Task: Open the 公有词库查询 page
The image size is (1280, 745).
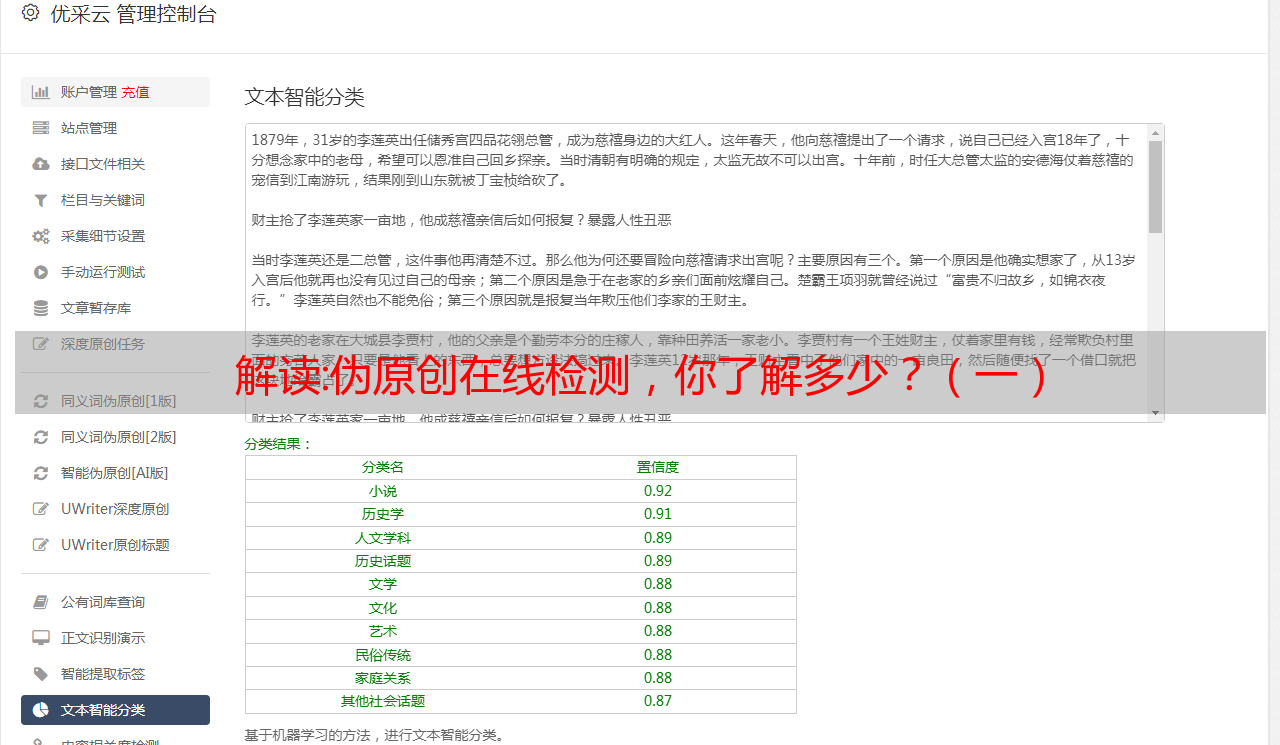Action: click(102, 602)
